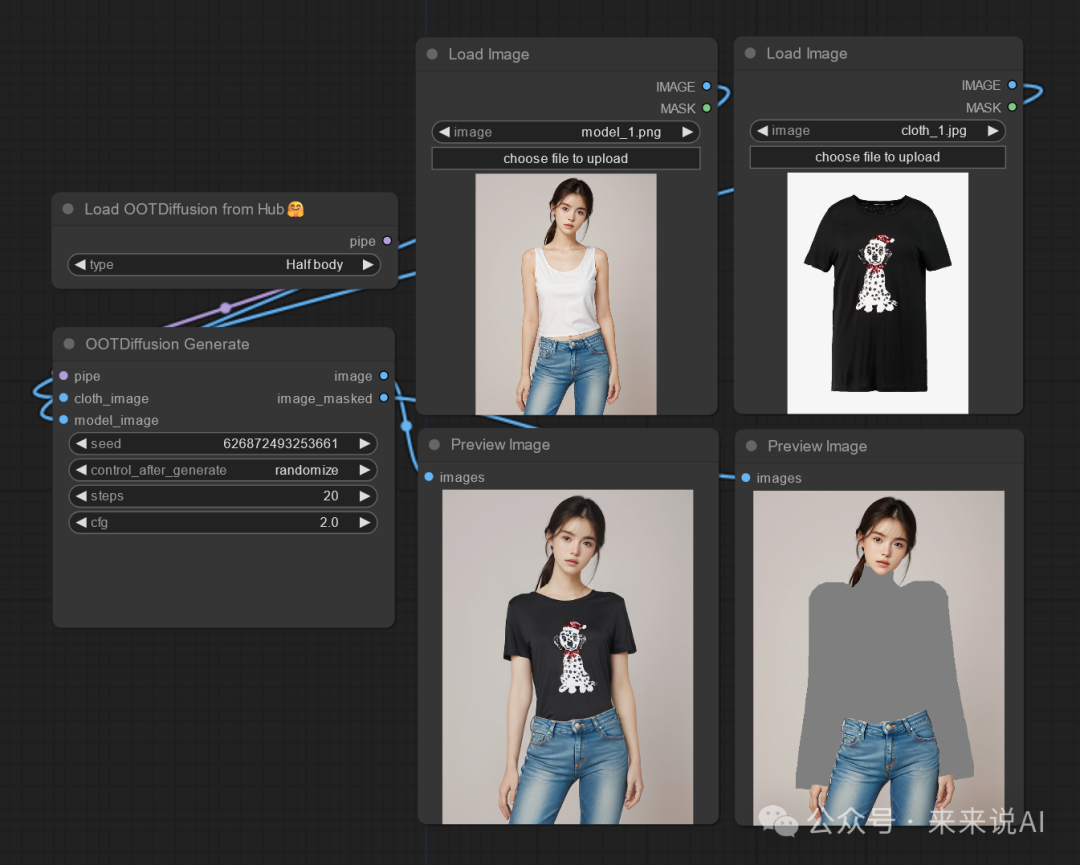Image resolution: width=1080 pixels, height=865 pixels.
Task: Click the seed value field
Action: click(x=222, y=444)
